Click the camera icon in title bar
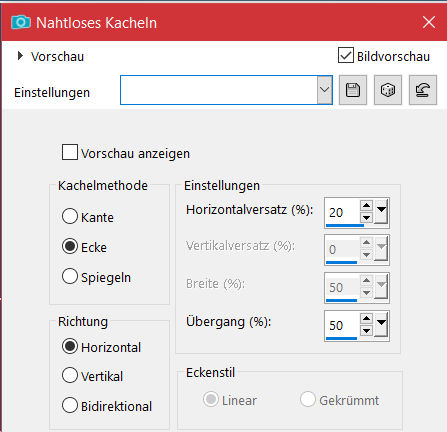This screenshot has height=432, width=447. (x=21, y=23)
